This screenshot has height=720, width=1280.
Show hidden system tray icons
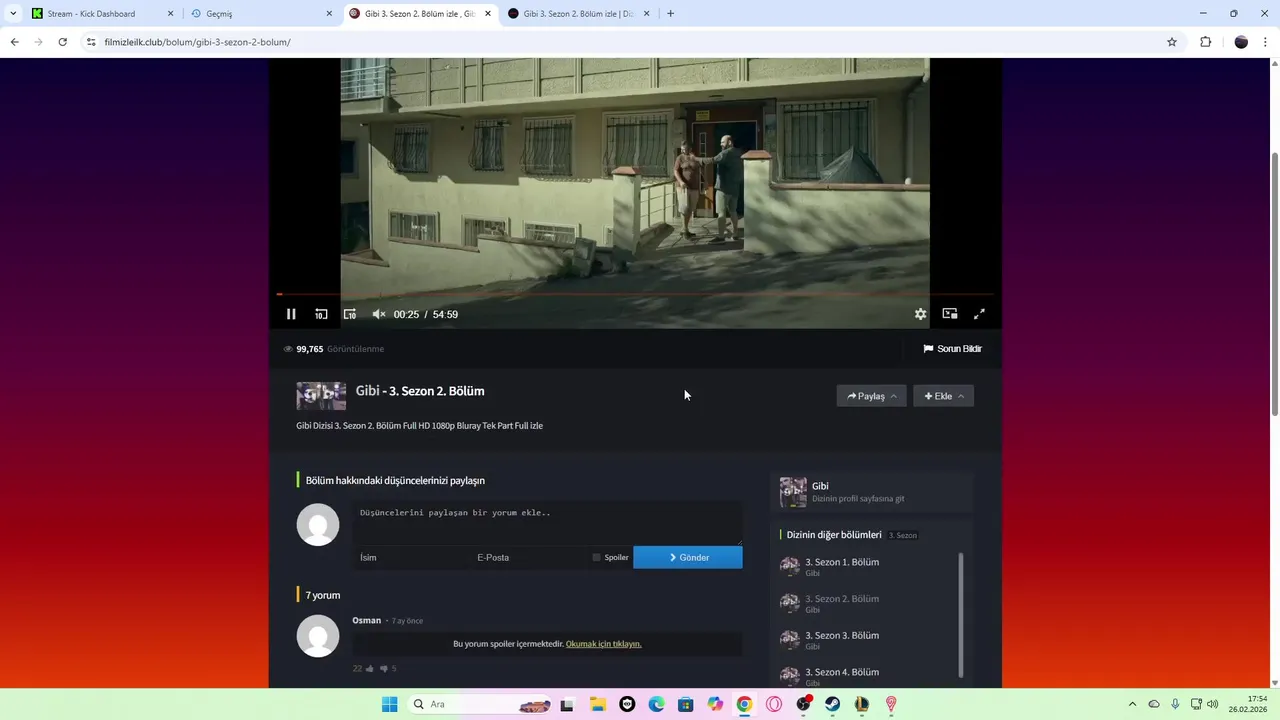pos(1132,704)
